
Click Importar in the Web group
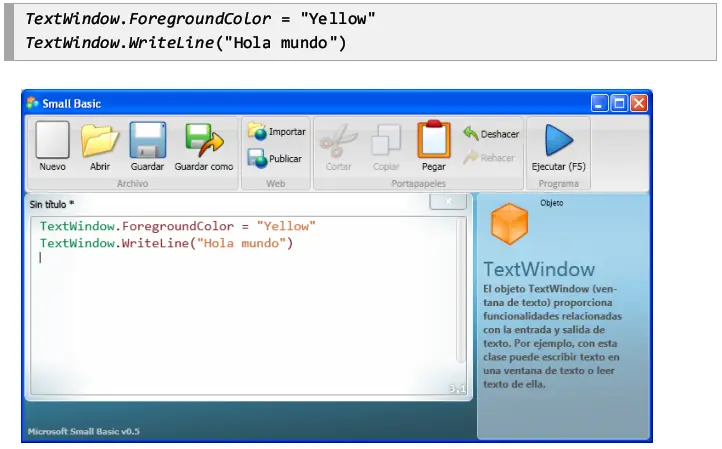[x=276, y=132]
